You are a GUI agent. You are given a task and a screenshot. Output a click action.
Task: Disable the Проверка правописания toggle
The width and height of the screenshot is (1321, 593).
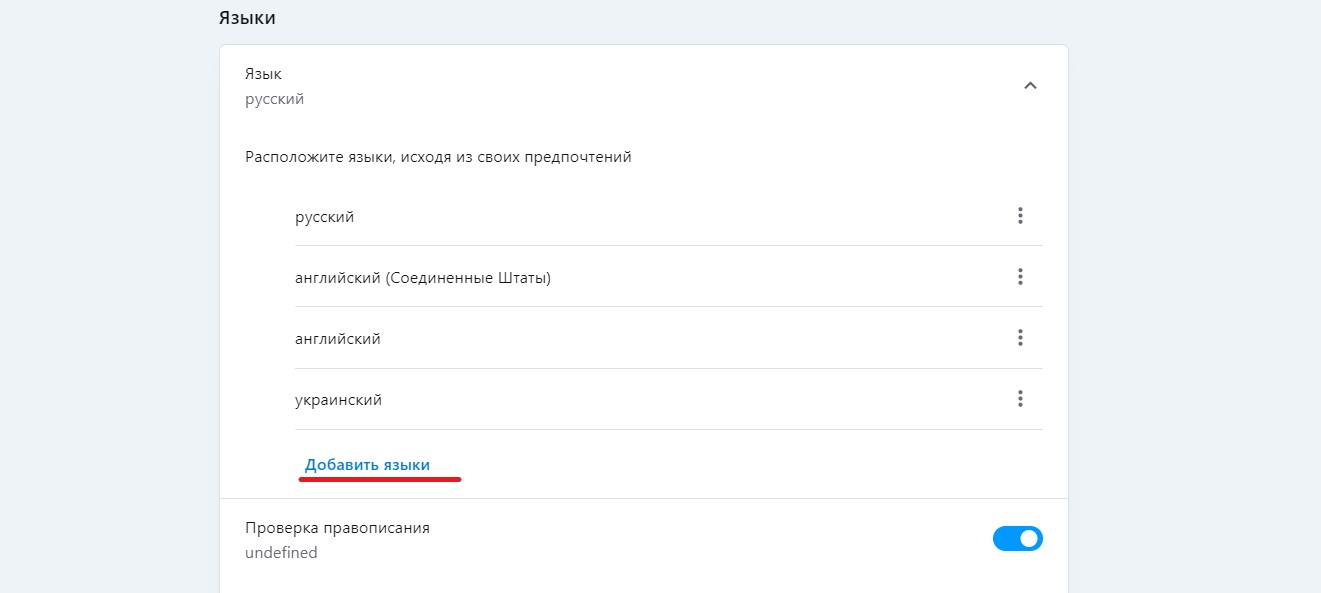1017,539
